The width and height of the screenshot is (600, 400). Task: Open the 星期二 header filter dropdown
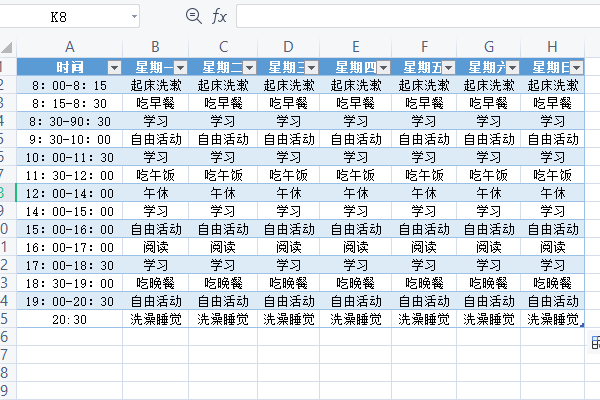249,68
